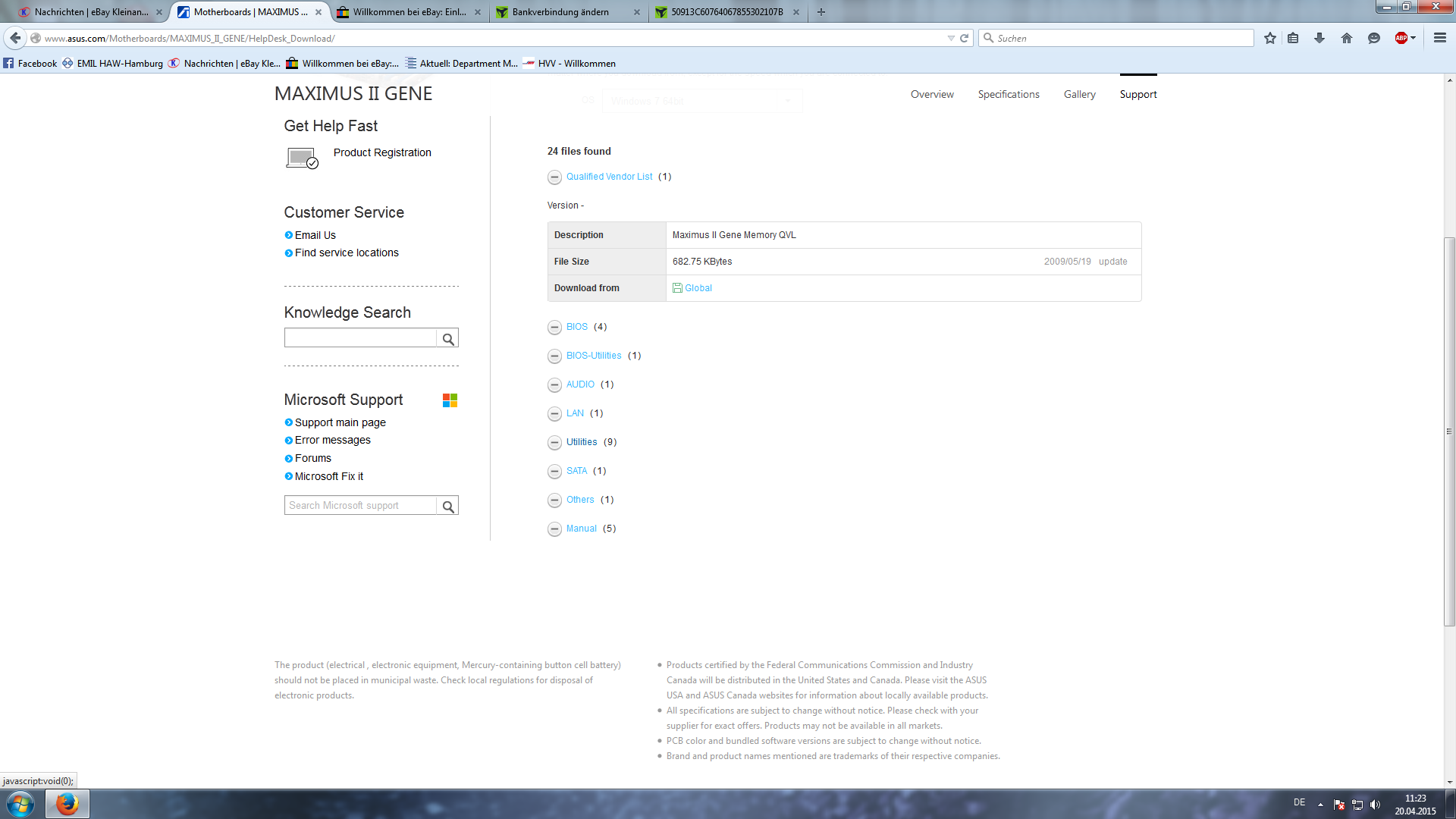The width and height of the screenshot is (1456, 819).
Task: Click inside the Knowledge Search text field
Action: coord(360,338)
